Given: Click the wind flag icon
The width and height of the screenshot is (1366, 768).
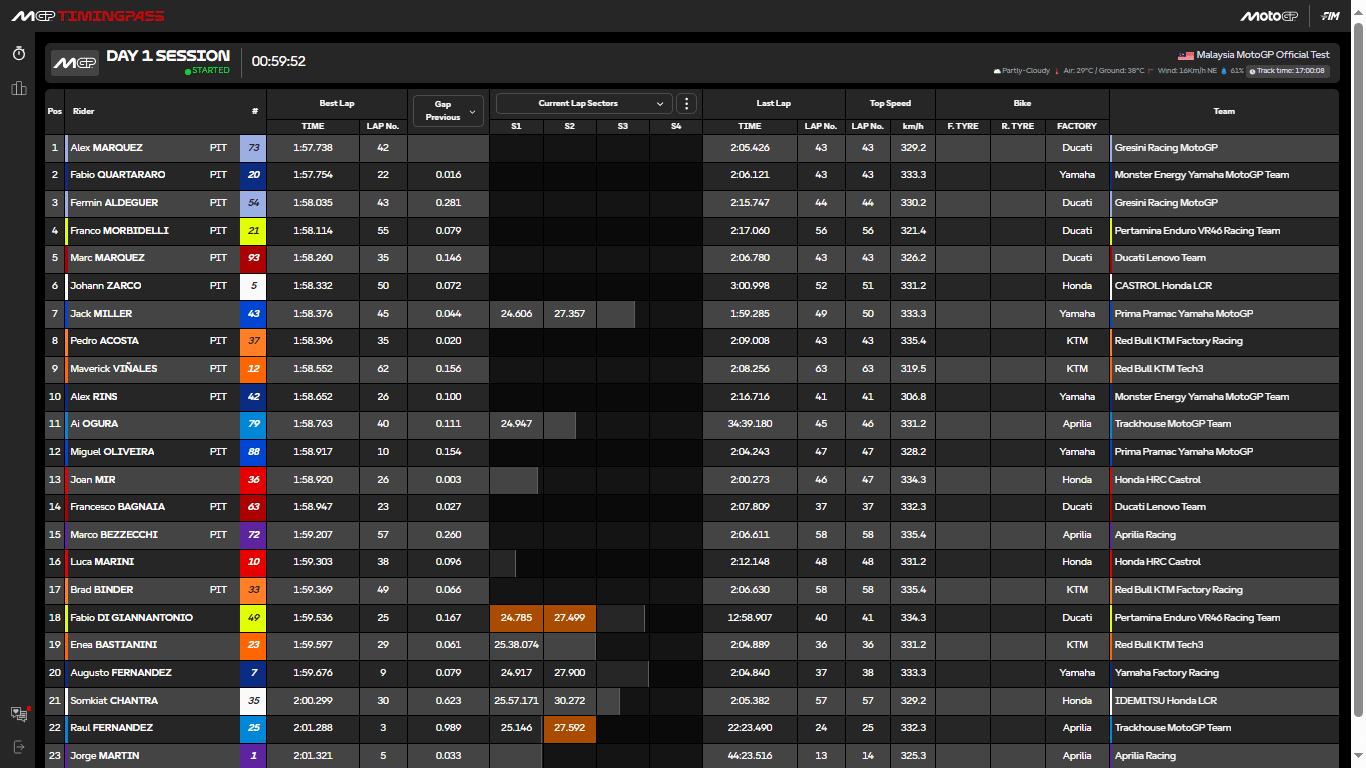Looking at the screenshot, I should (1150, 71).
